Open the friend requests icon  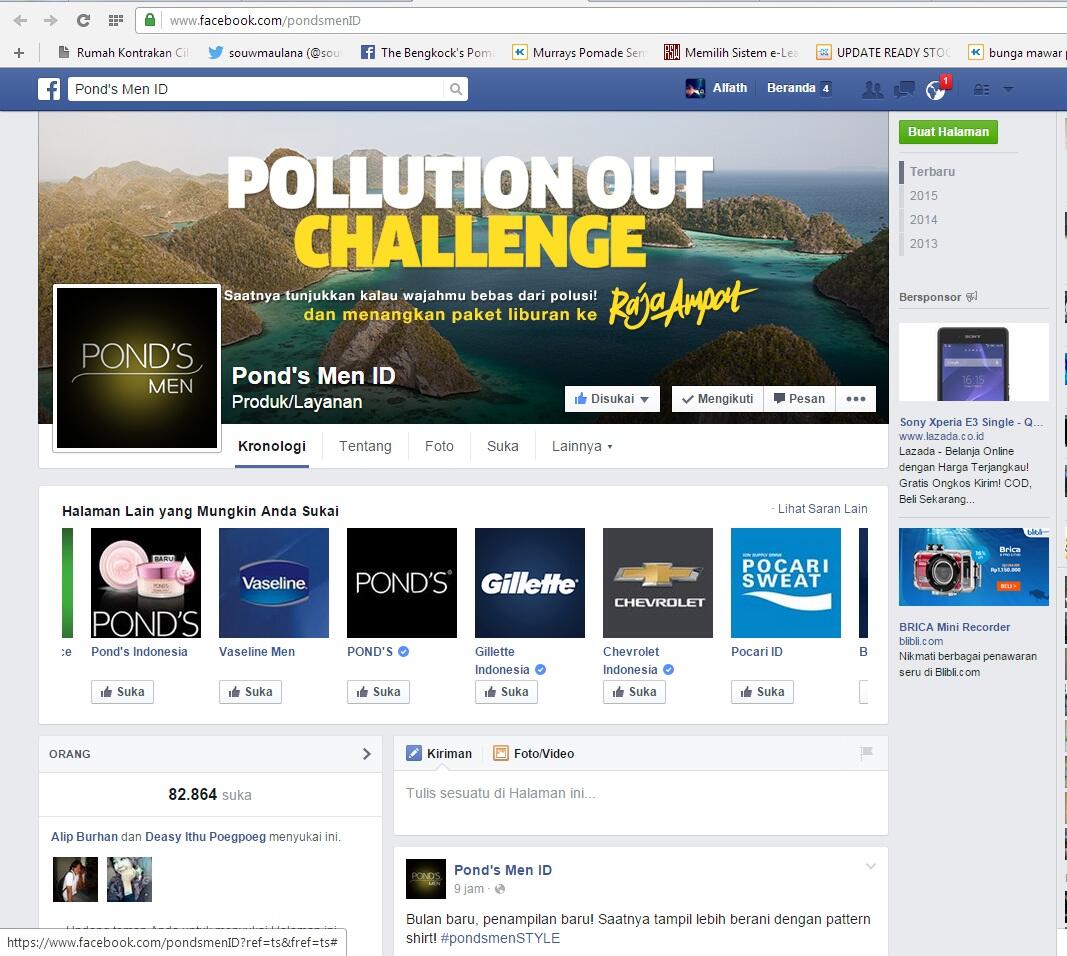coord(872,89)
